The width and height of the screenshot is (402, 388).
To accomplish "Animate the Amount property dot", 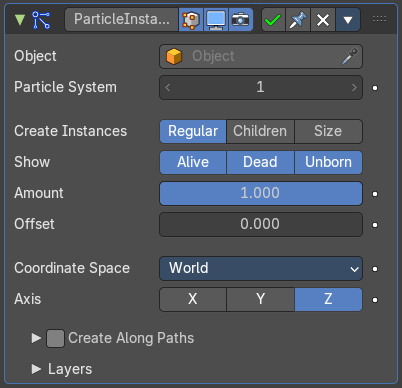I will tap(375, 194).
